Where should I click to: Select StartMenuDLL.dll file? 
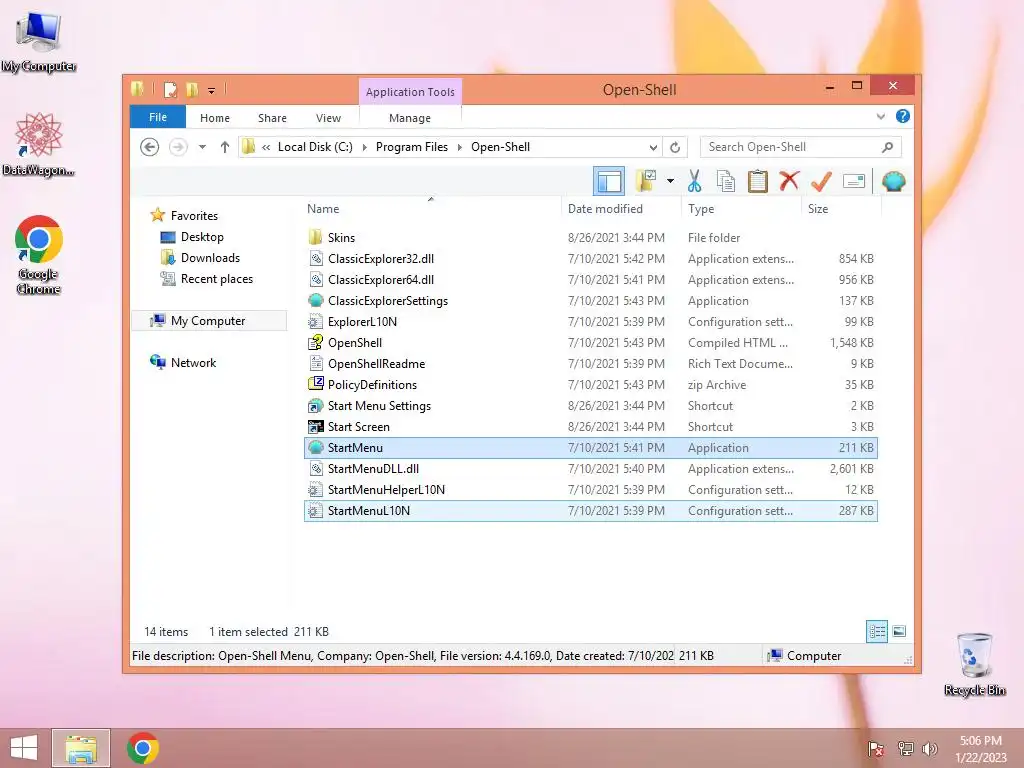[x=590, y=468]
